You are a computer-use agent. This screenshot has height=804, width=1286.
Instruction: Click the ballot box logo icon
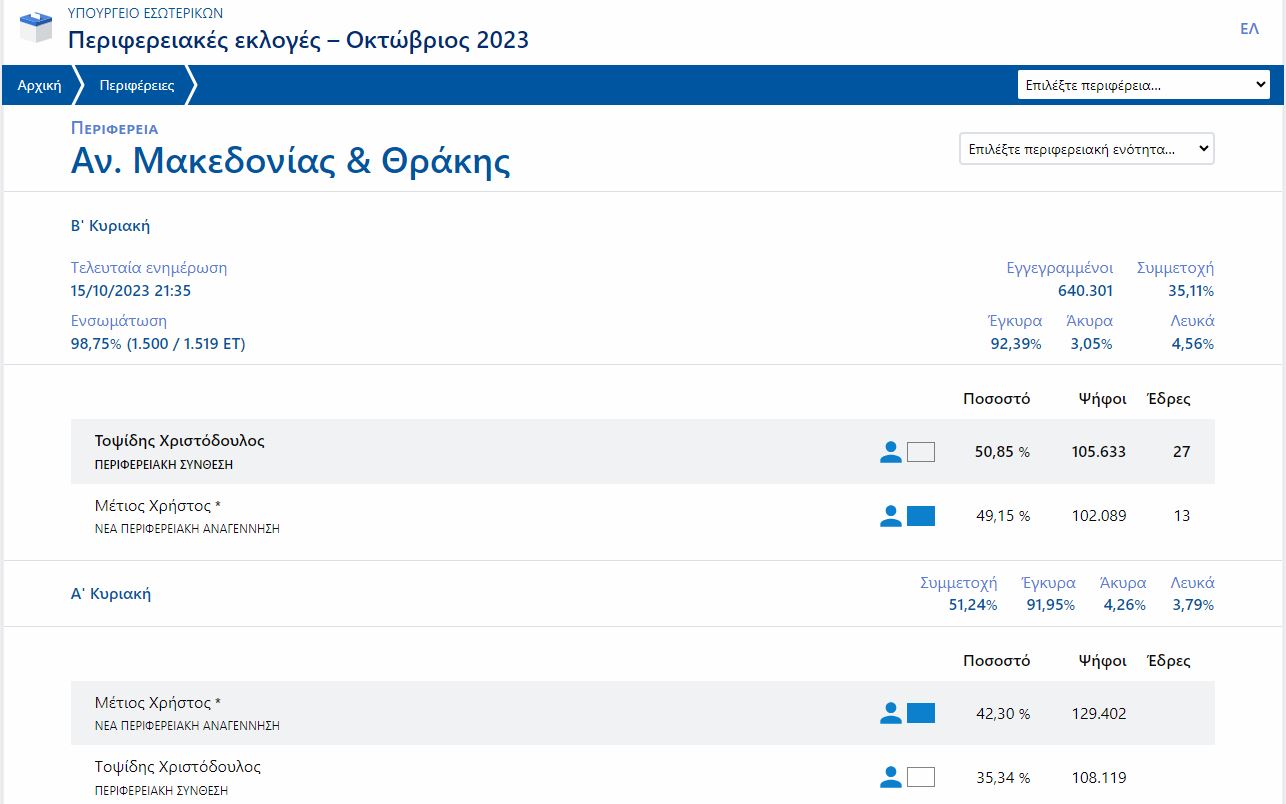[x=36, y=27]
